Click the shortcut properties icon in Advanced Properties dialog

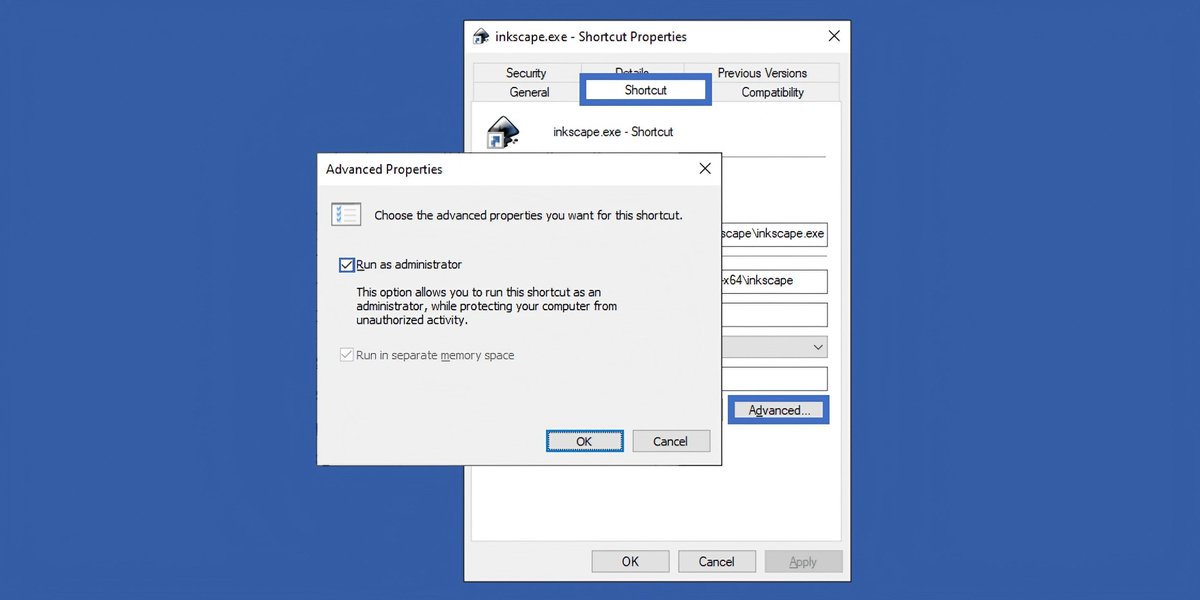point(346,214)
